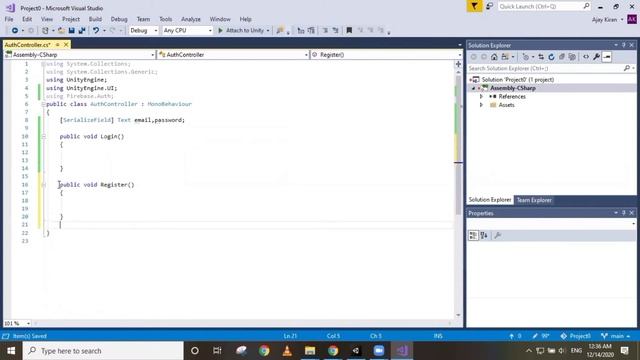640x360 pixels.
Task: Select Solution 'Project0' in Solution Explorer
Action: (x=518, y=80)
